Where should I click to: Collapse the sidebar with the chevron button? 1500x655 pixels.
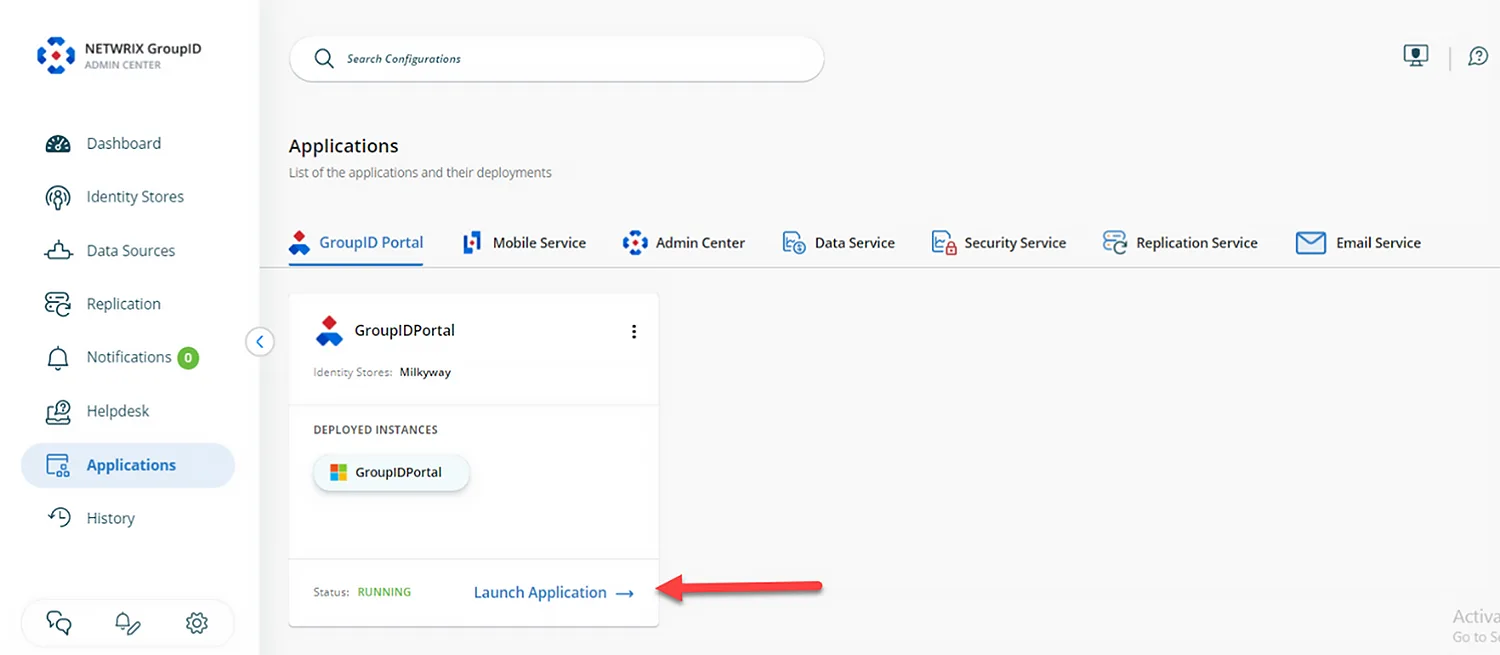click(x=260, y=342)
